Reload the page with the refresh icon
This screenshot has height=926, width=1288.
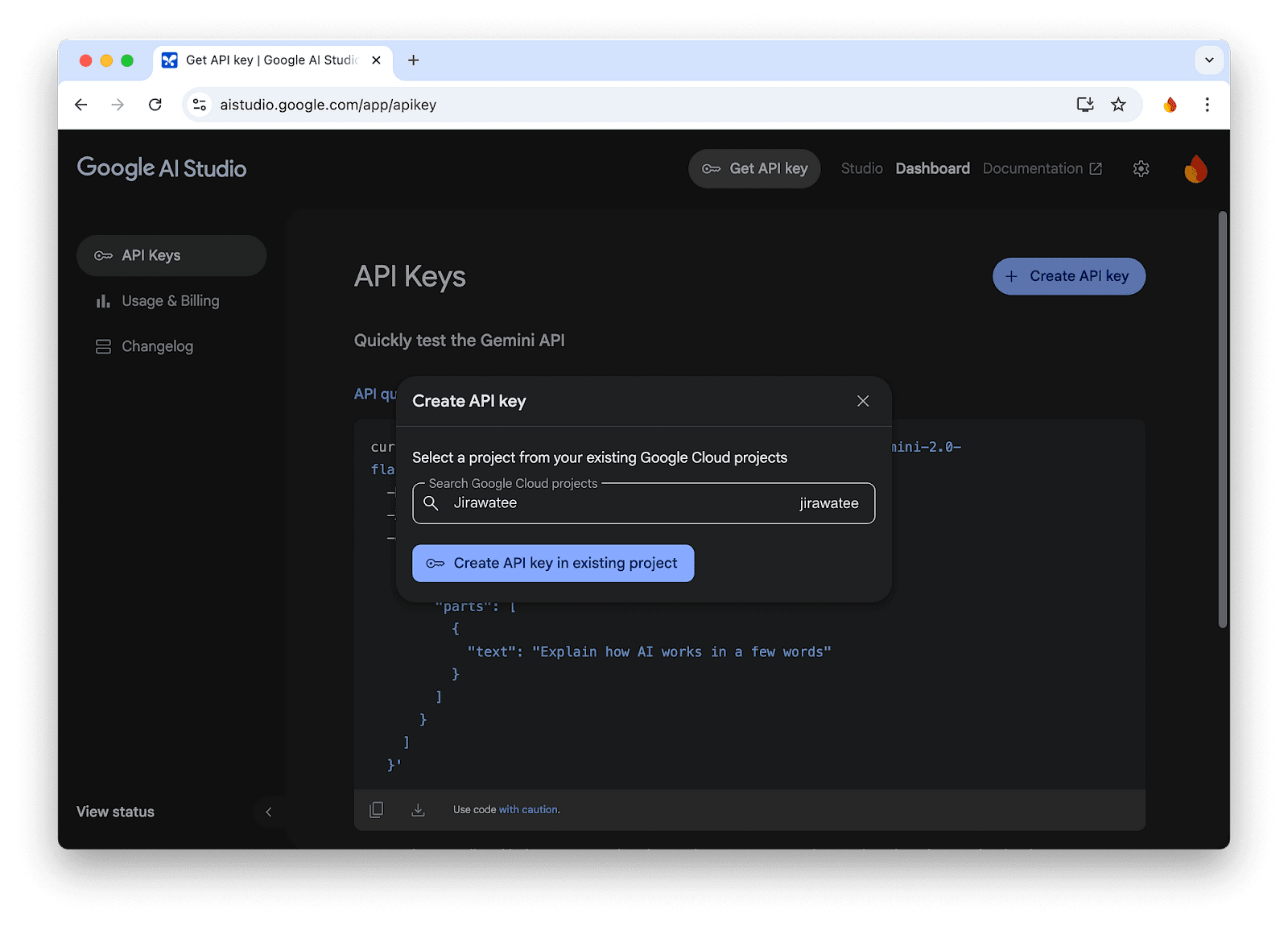coord(155,105)
